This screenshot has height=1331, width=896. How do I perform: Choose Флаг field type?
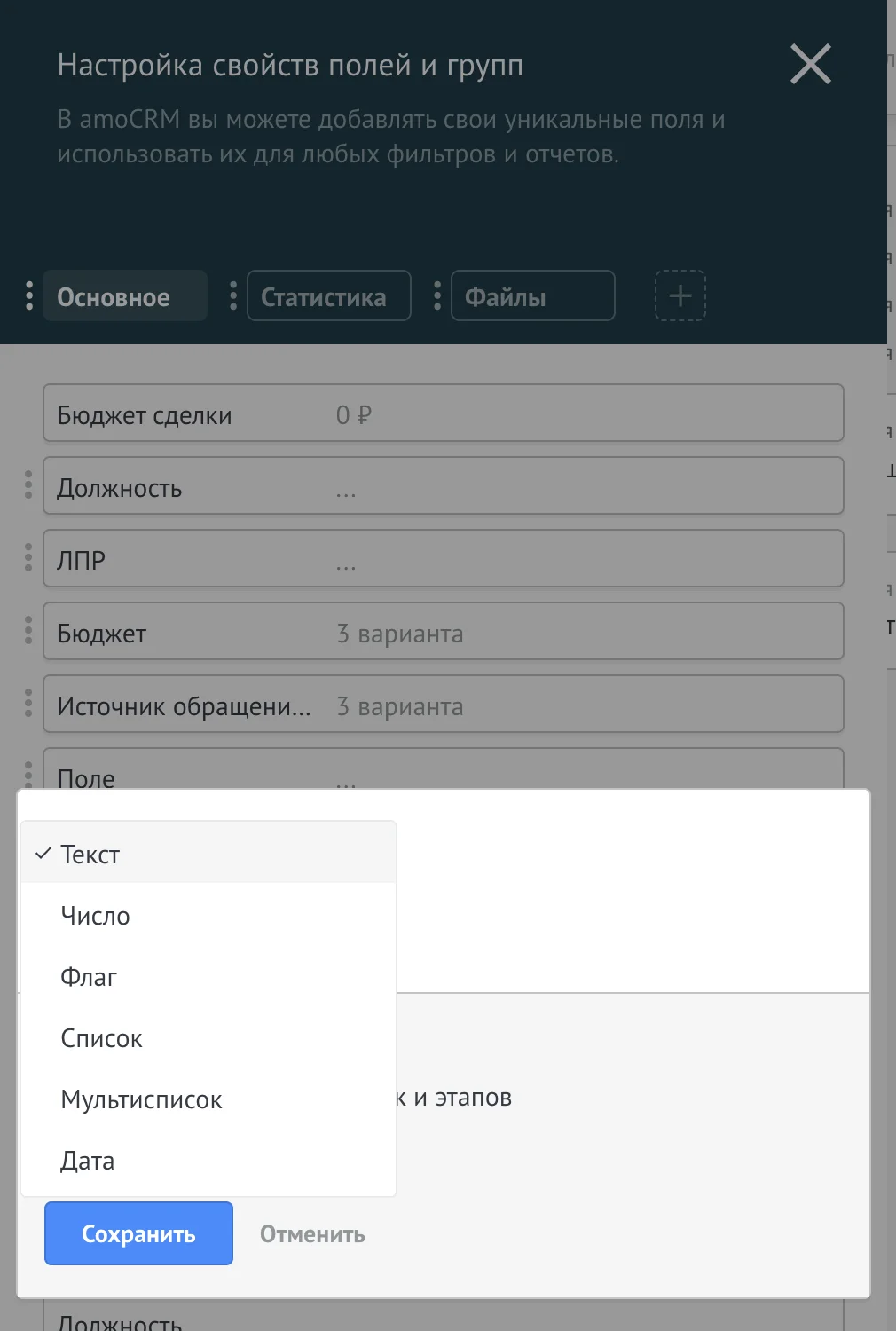tap(208, 977)
